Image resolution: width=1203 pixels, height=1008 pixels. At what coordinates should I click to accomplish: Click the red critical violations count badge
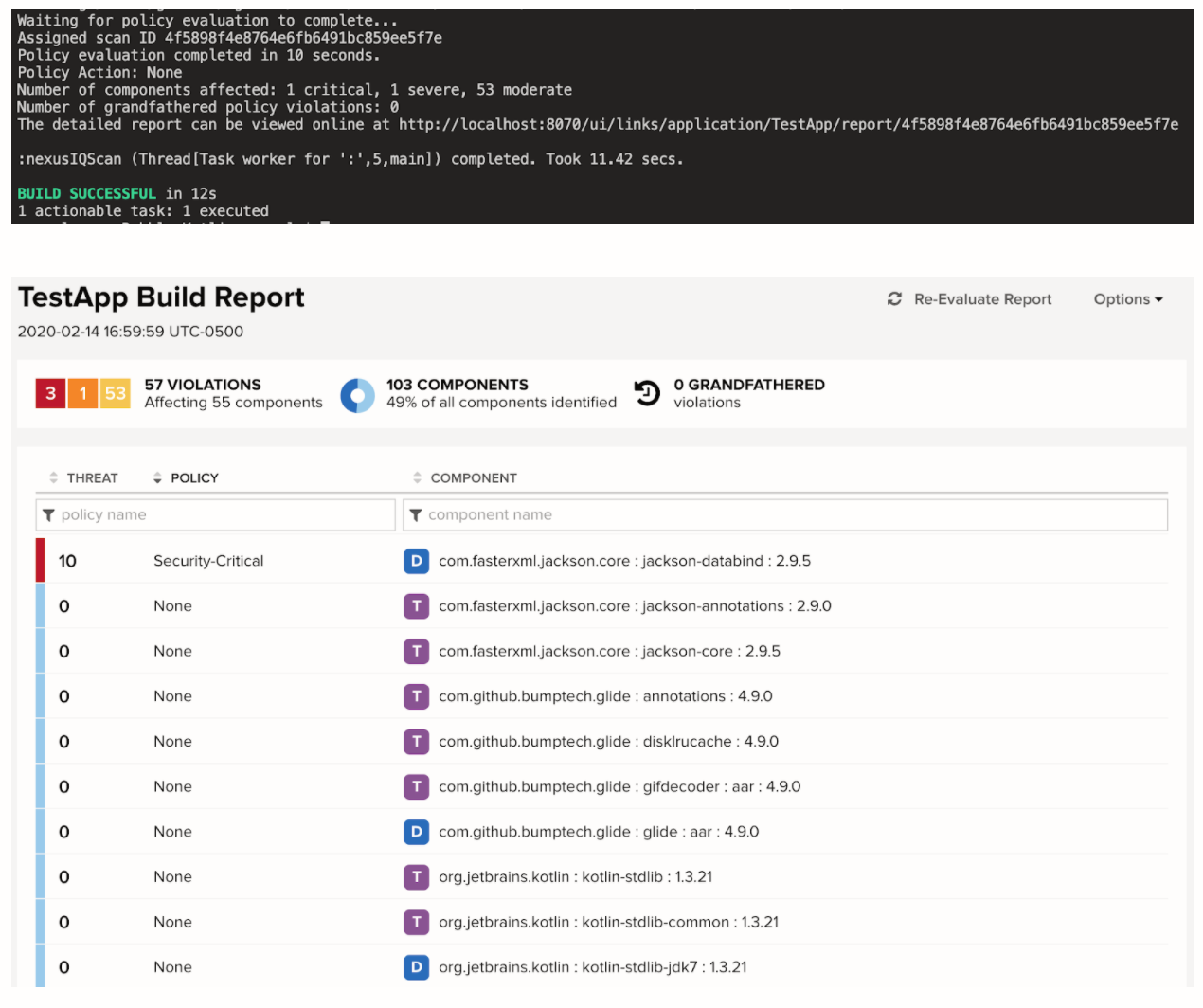pyautogui.click(x=50, y=393)
